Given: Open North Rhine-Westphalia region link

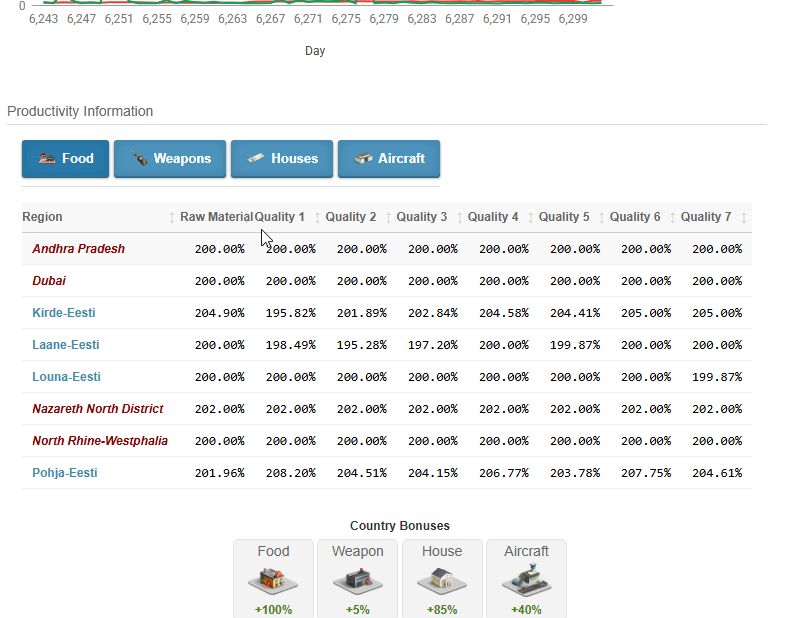Looking at the screenshot, I should coord(100,441).
